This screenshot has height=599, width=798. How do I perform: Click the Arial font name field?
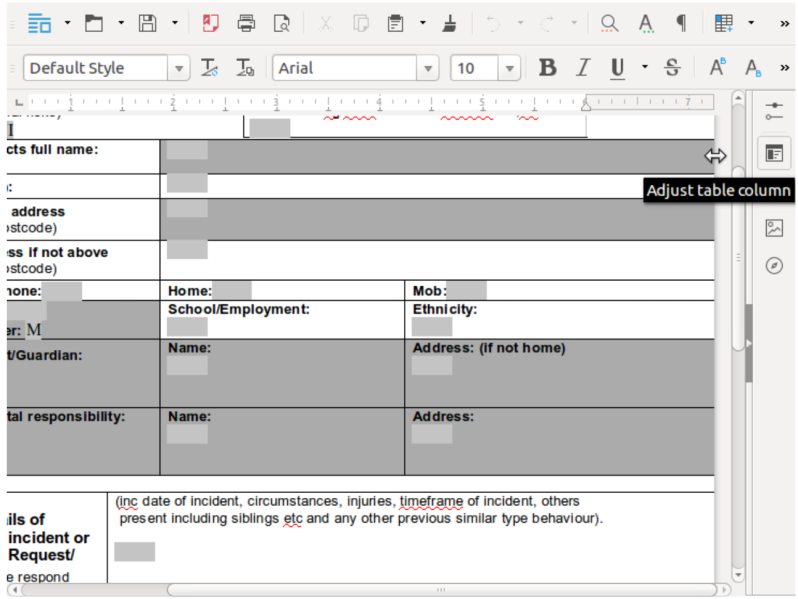[x=345, y=68]
